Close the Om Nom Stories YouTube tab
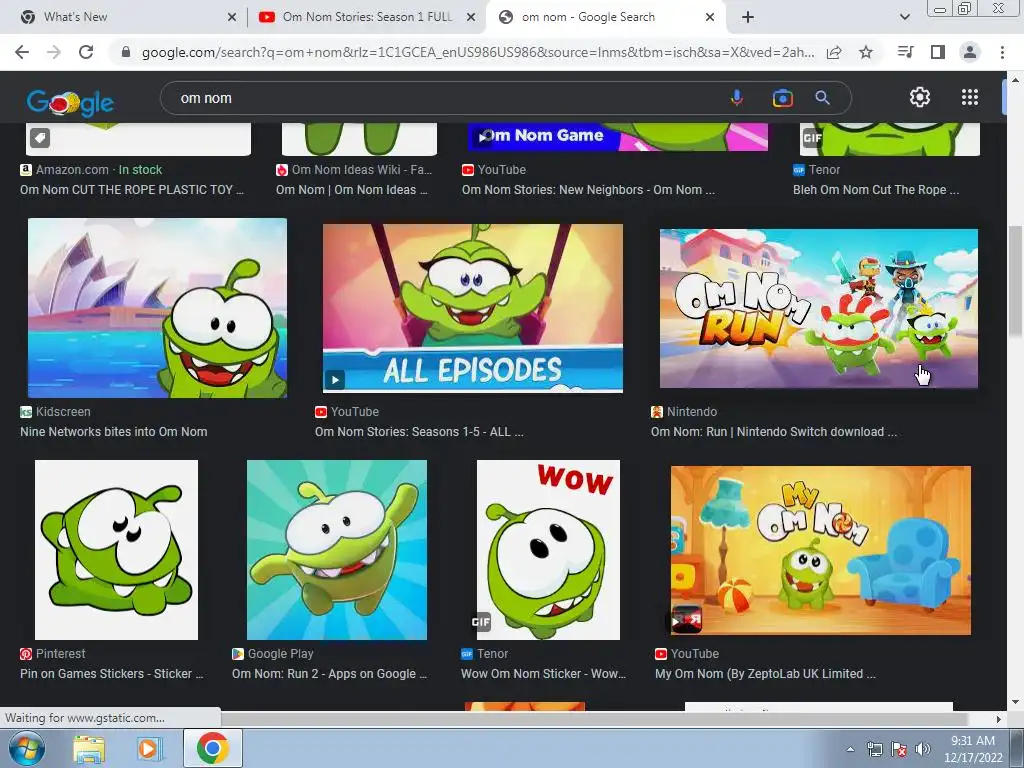1024x768 pixels. pyautogui.click(x=470, y=17)
